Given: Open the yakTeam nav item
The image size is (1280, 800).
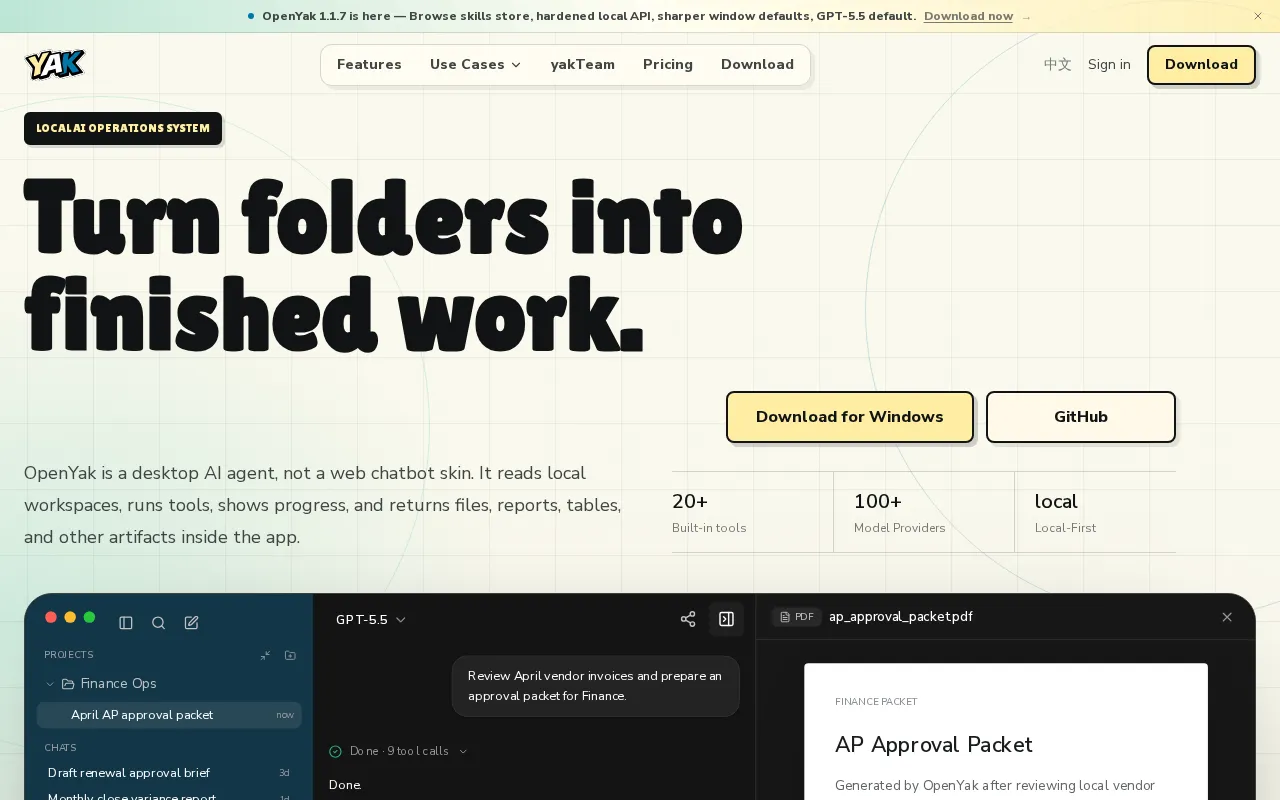Looking at the screenshot, I should click(x=582, y=64).
